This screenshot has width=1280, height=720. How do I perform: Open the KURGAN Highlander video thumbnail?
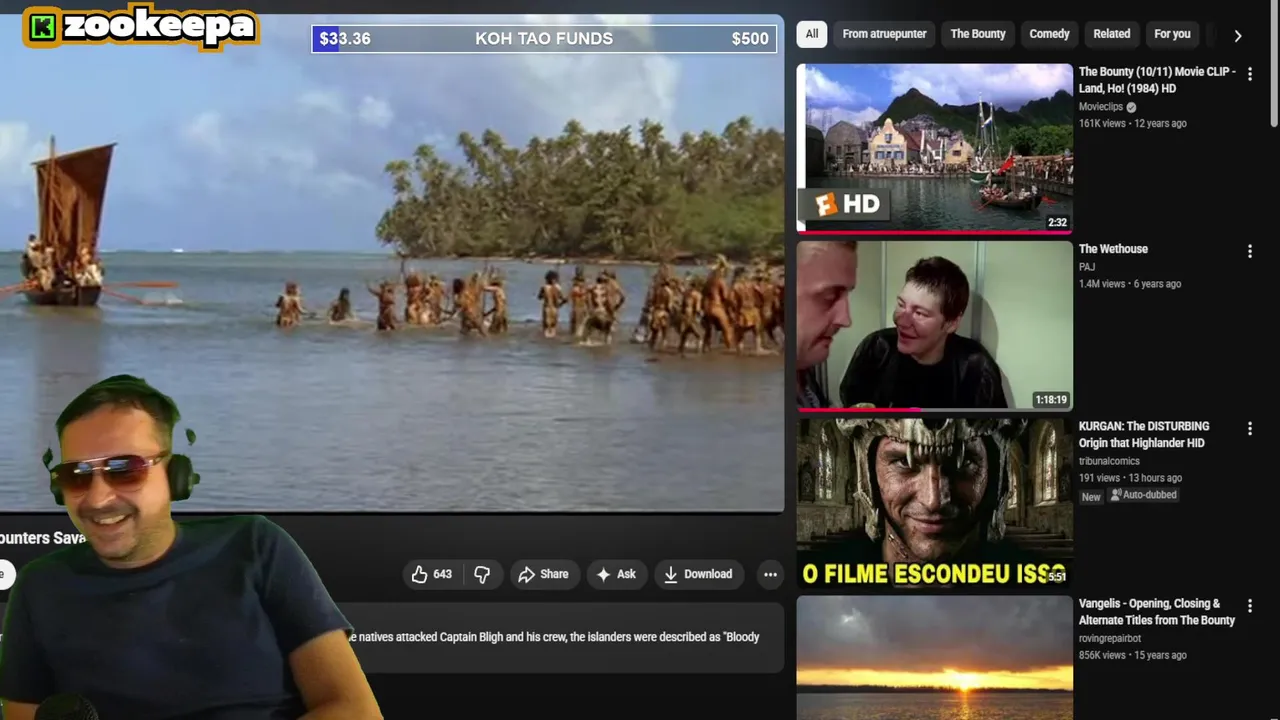(934, 502)
